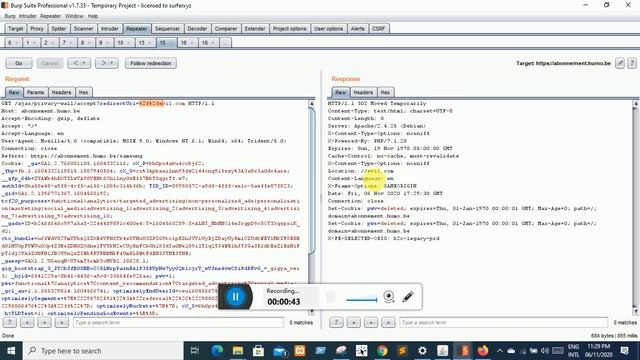Click the request search term field

[178, 322]
